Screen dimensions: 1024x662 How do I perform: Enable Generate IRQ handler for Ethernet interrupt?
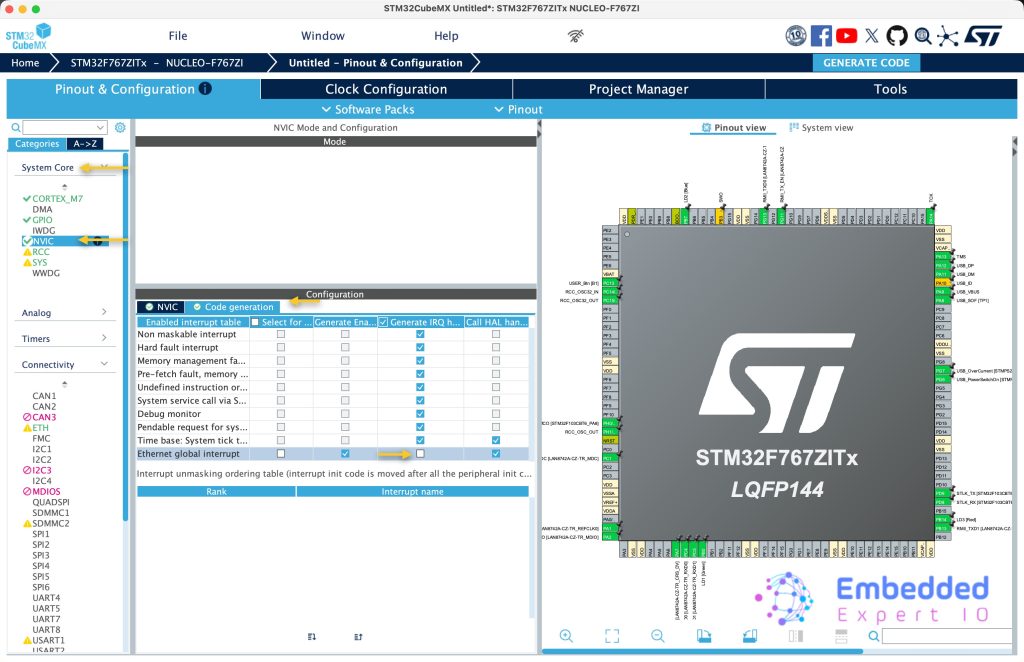pos(420,454)
